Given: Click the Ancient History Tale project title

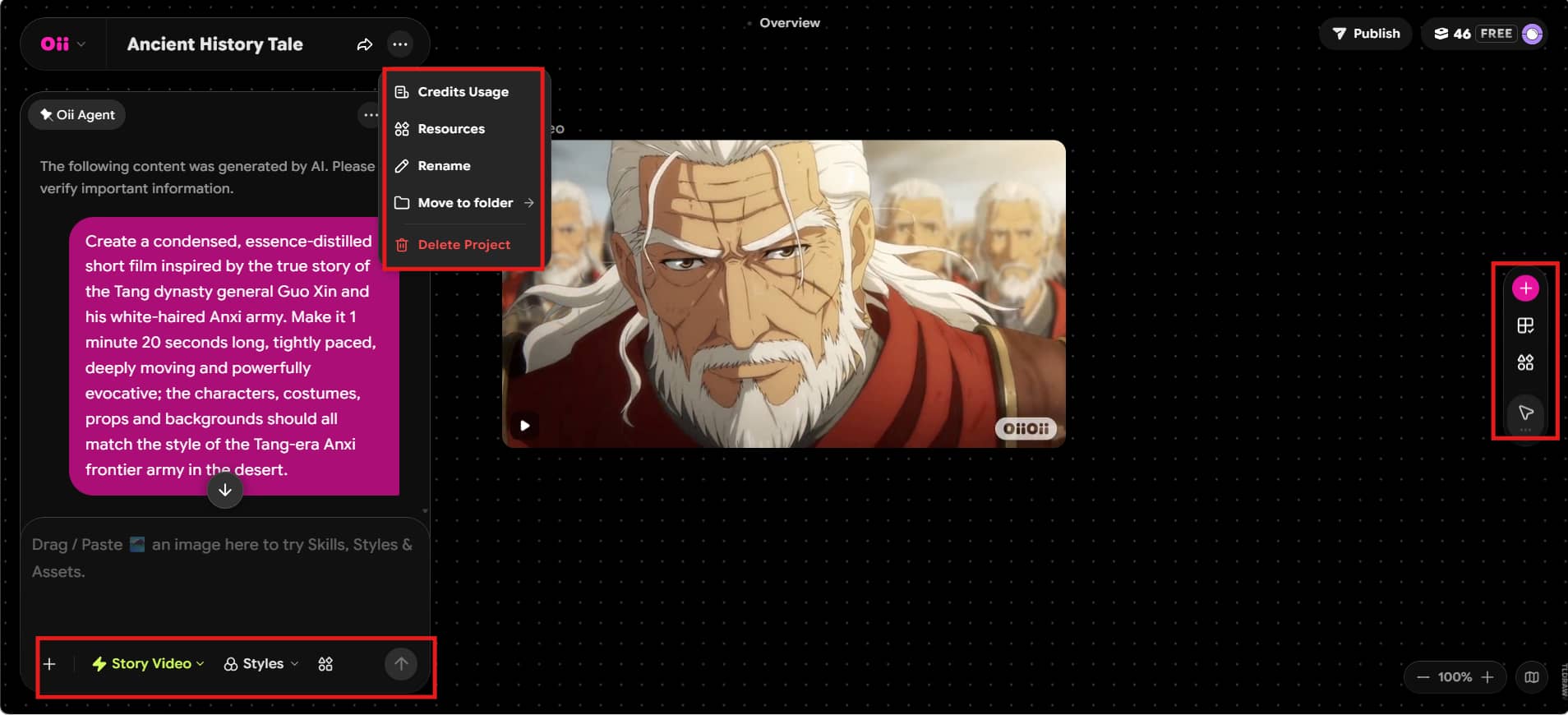Looking at the screenshot, I should [215, 44].
